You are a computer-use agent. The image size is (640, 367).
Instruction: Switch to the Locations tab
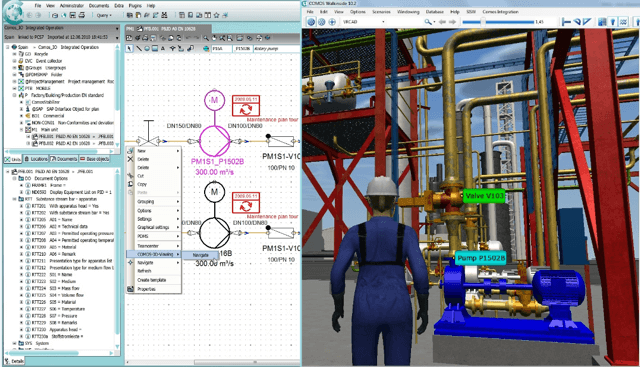[36, 159]
